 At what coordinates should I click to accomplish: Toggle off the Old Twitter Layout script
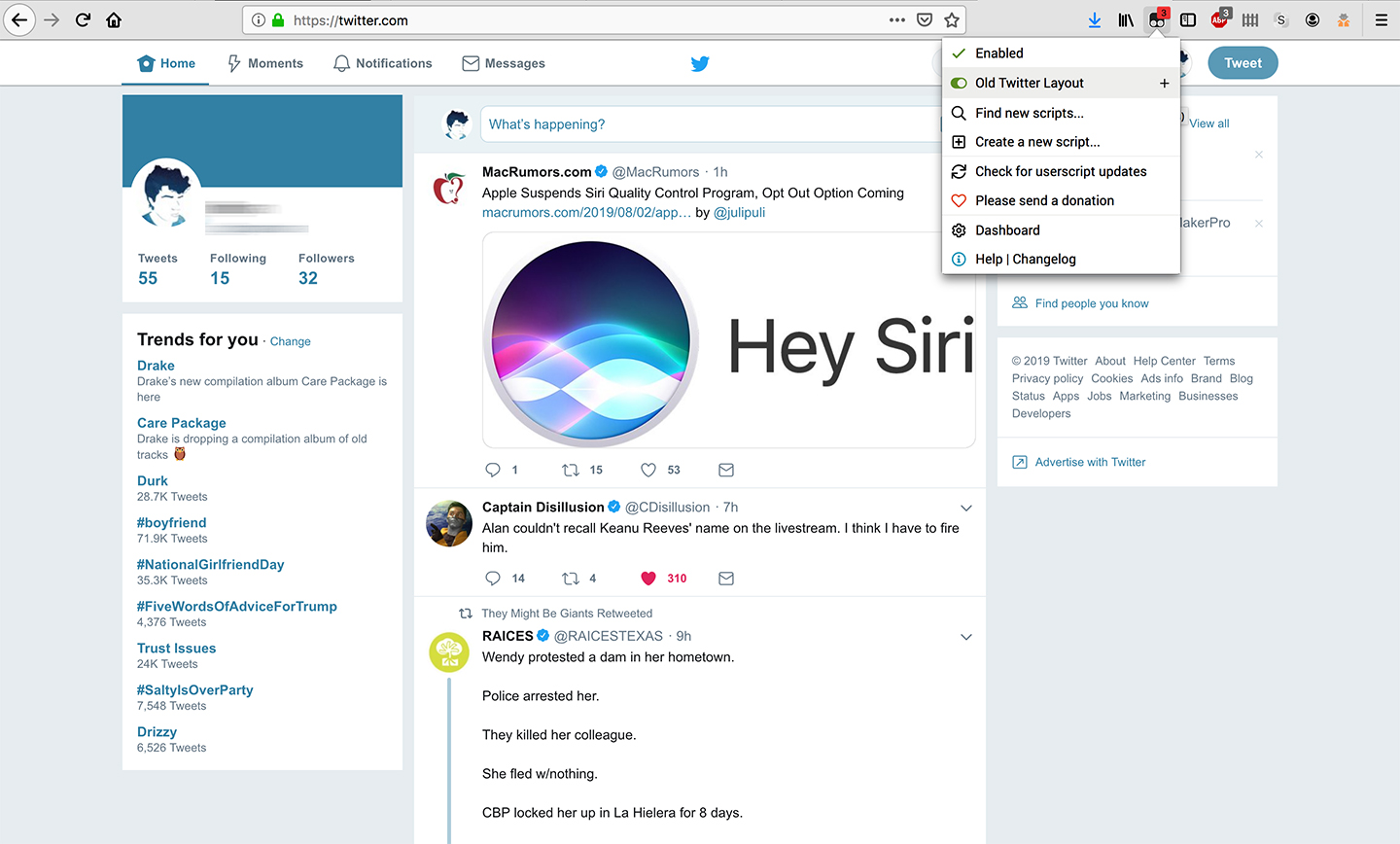click(958, 83)
